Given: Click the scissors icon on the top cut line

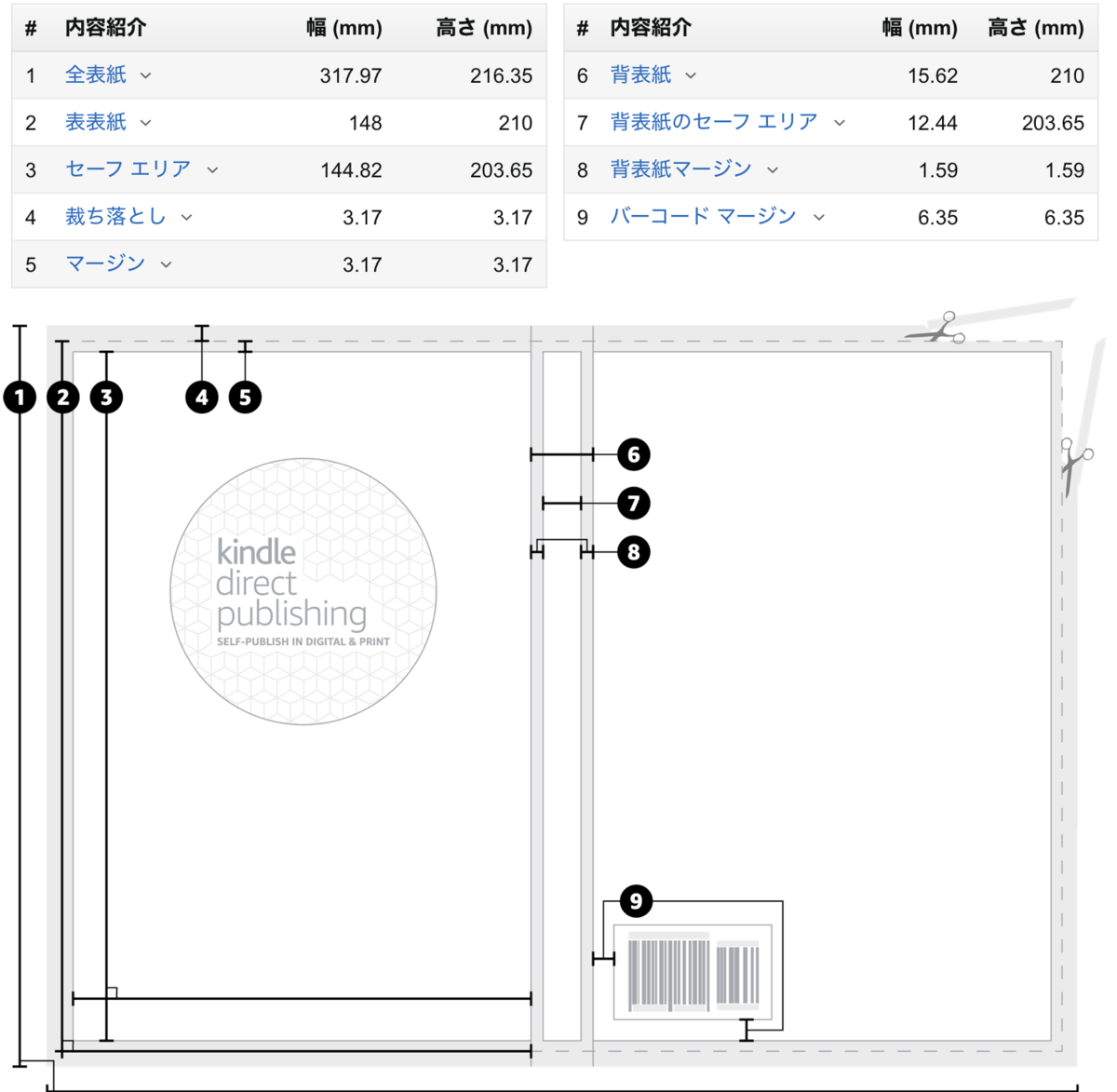Looking at the screenshot, I should [936, 329].
